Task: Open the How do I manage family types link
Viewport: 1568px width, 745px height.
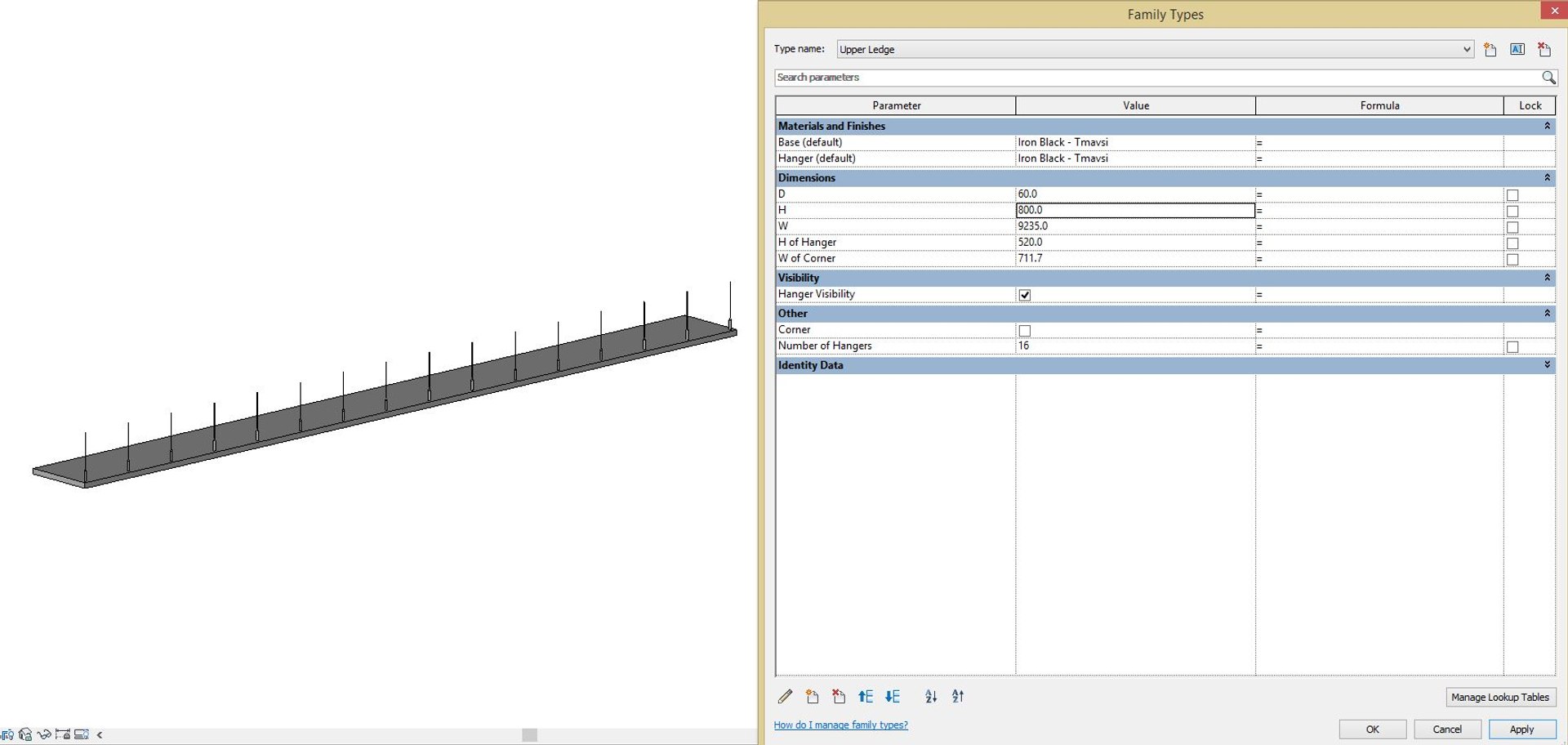Action: pos(840,725)
